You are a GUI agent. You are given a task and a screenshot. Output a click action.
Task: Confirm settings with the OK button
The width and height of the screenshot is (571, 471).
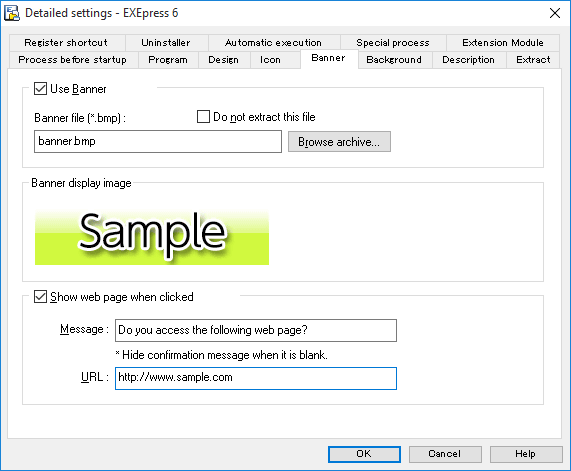click(364, 454)
